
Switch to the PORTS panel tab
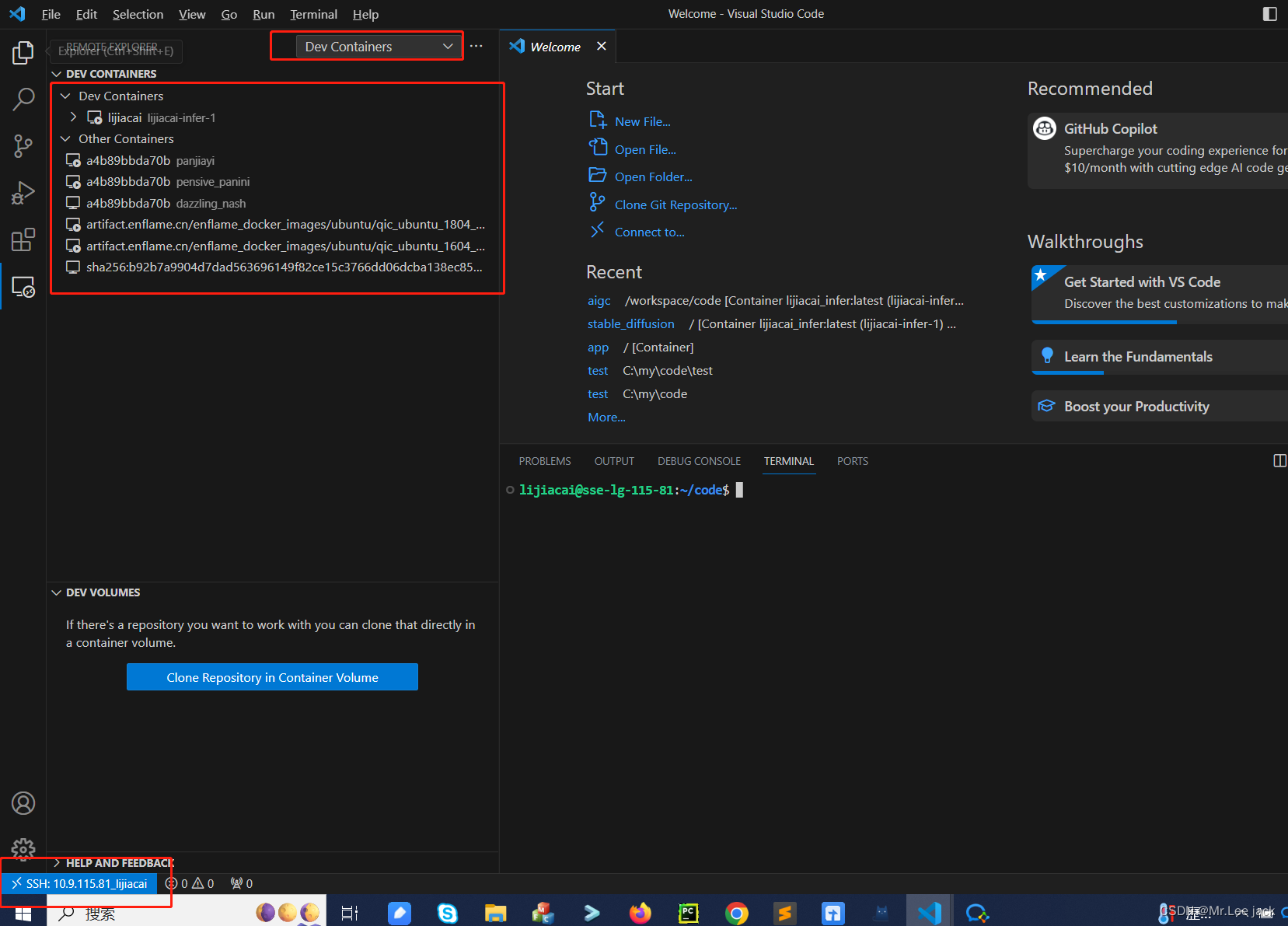[x=852, y=461]
